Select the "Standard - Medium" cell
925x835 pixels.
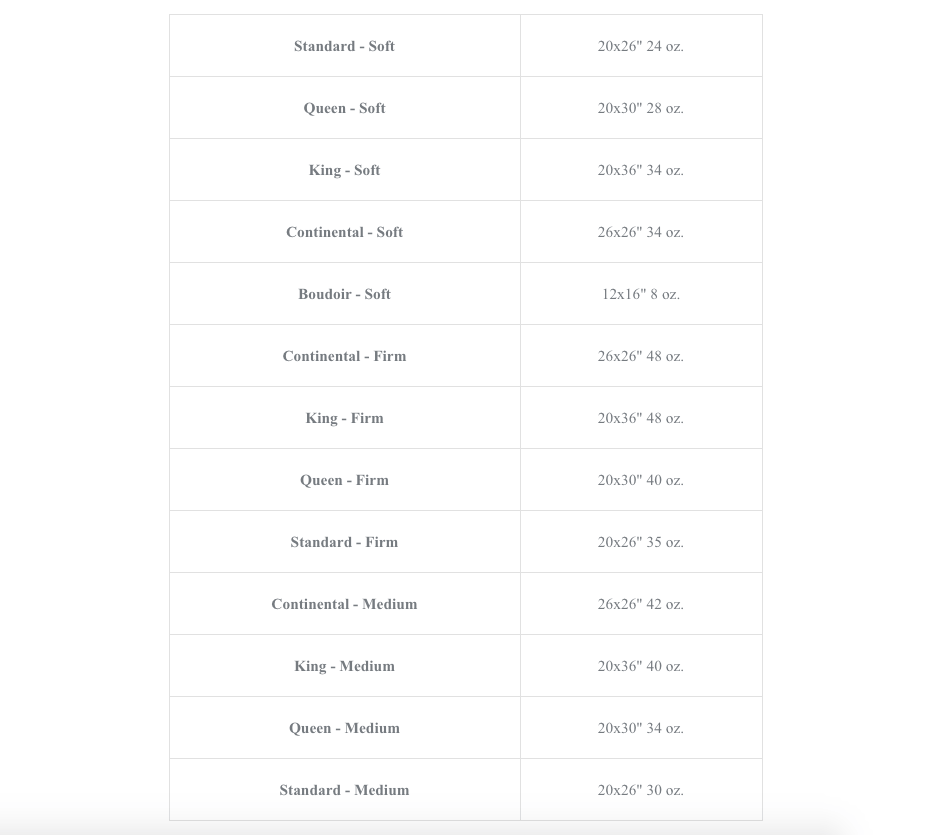click(344, 790)
